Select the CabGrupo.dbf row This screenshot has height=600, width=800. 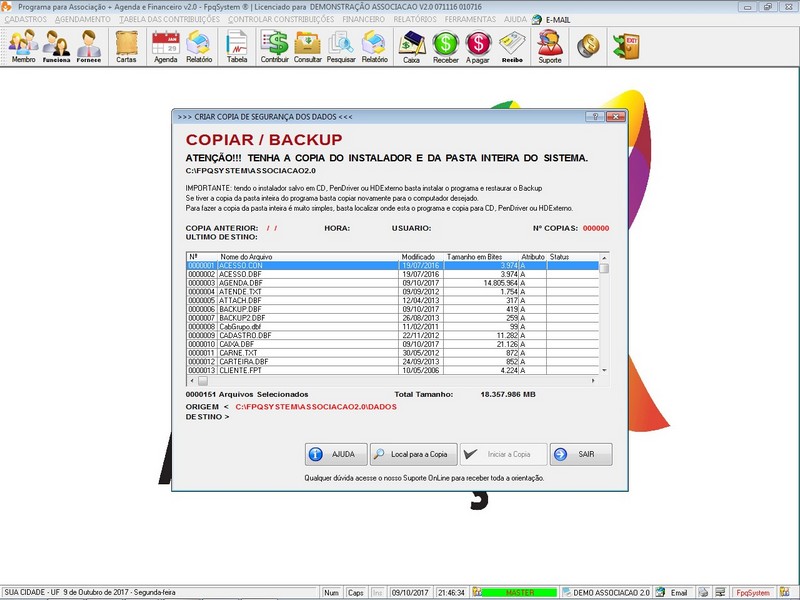click(392, 327)
